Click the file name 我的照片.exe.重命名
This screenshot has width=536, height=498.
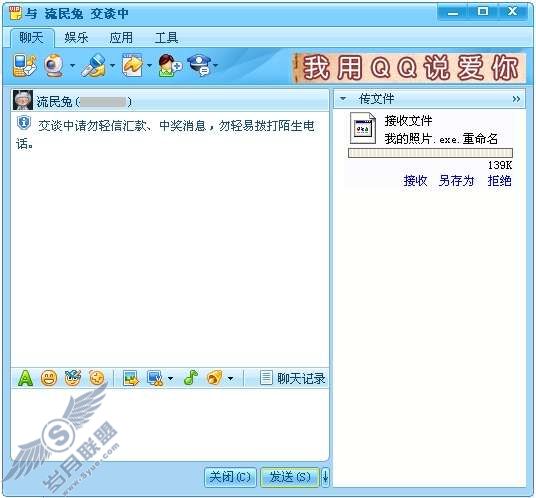(441, 139)
